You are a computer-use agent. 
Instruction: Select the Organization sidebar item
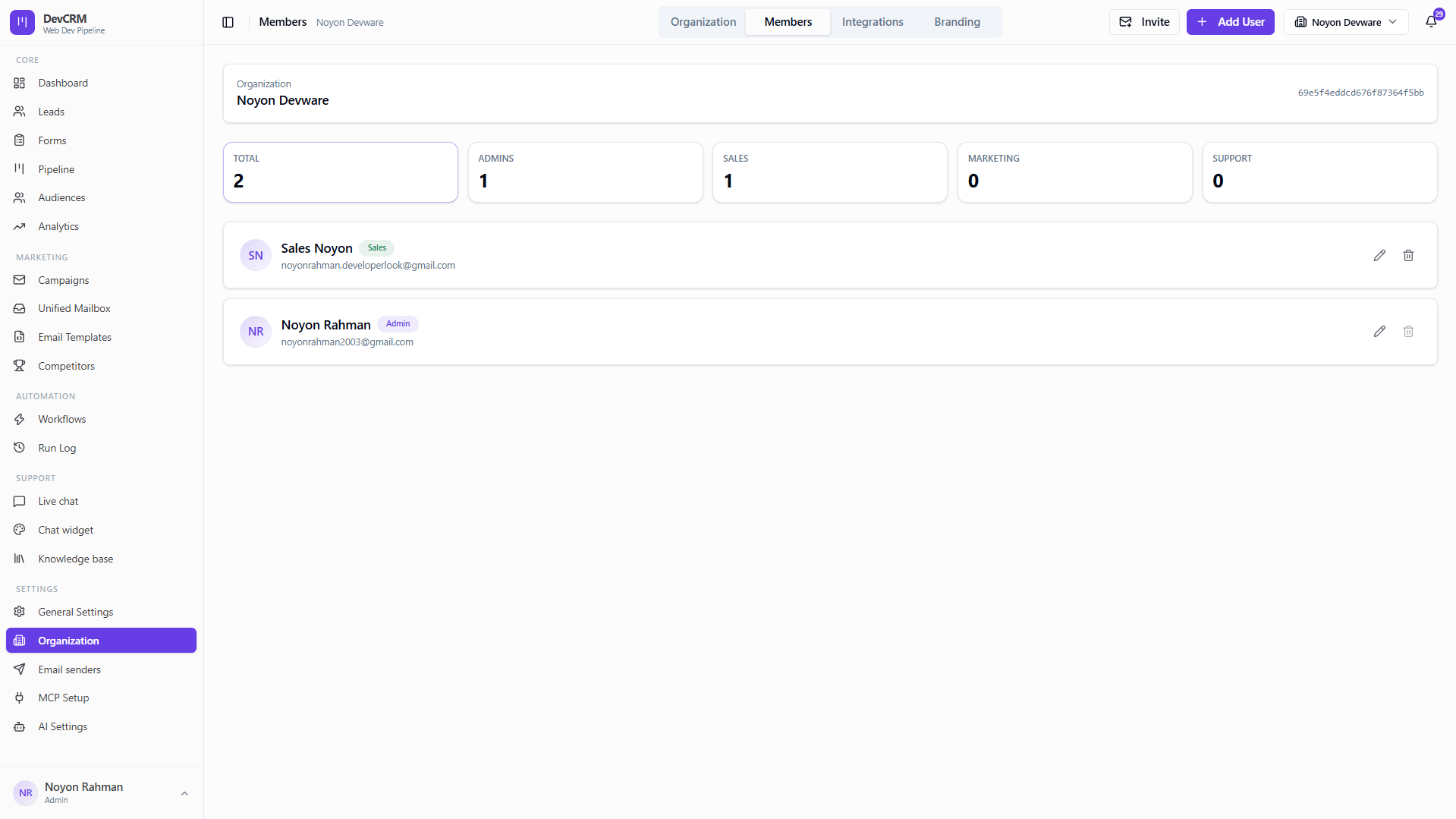pos(101,641)
